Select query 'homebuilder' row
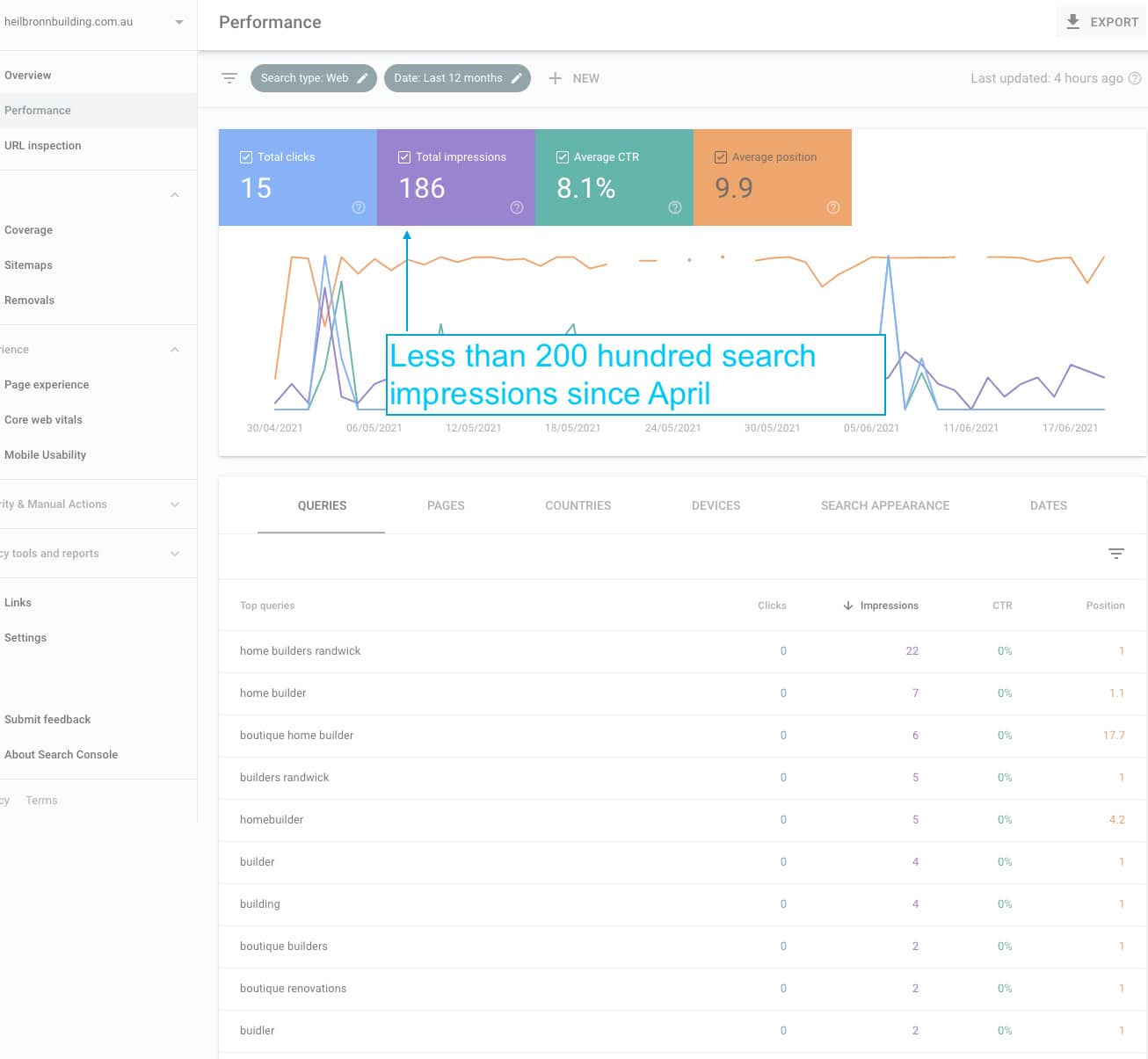The image size is (1148, 1059). tap(682, 820)
